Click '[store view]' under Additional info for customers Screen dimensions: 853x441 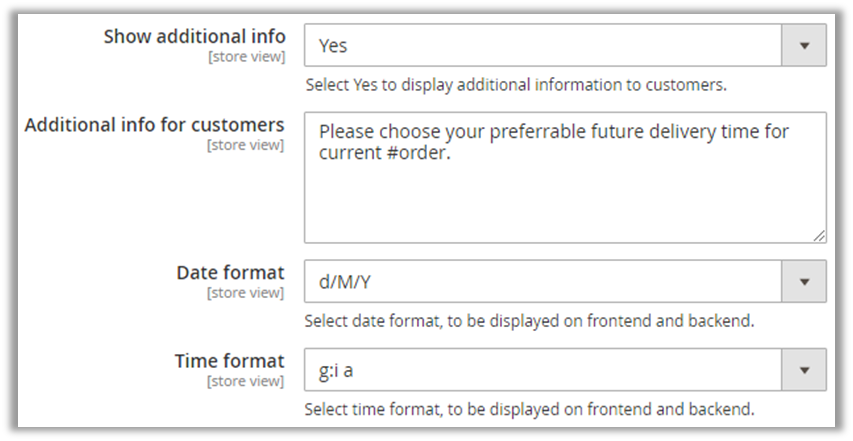(x=245, y=146)
